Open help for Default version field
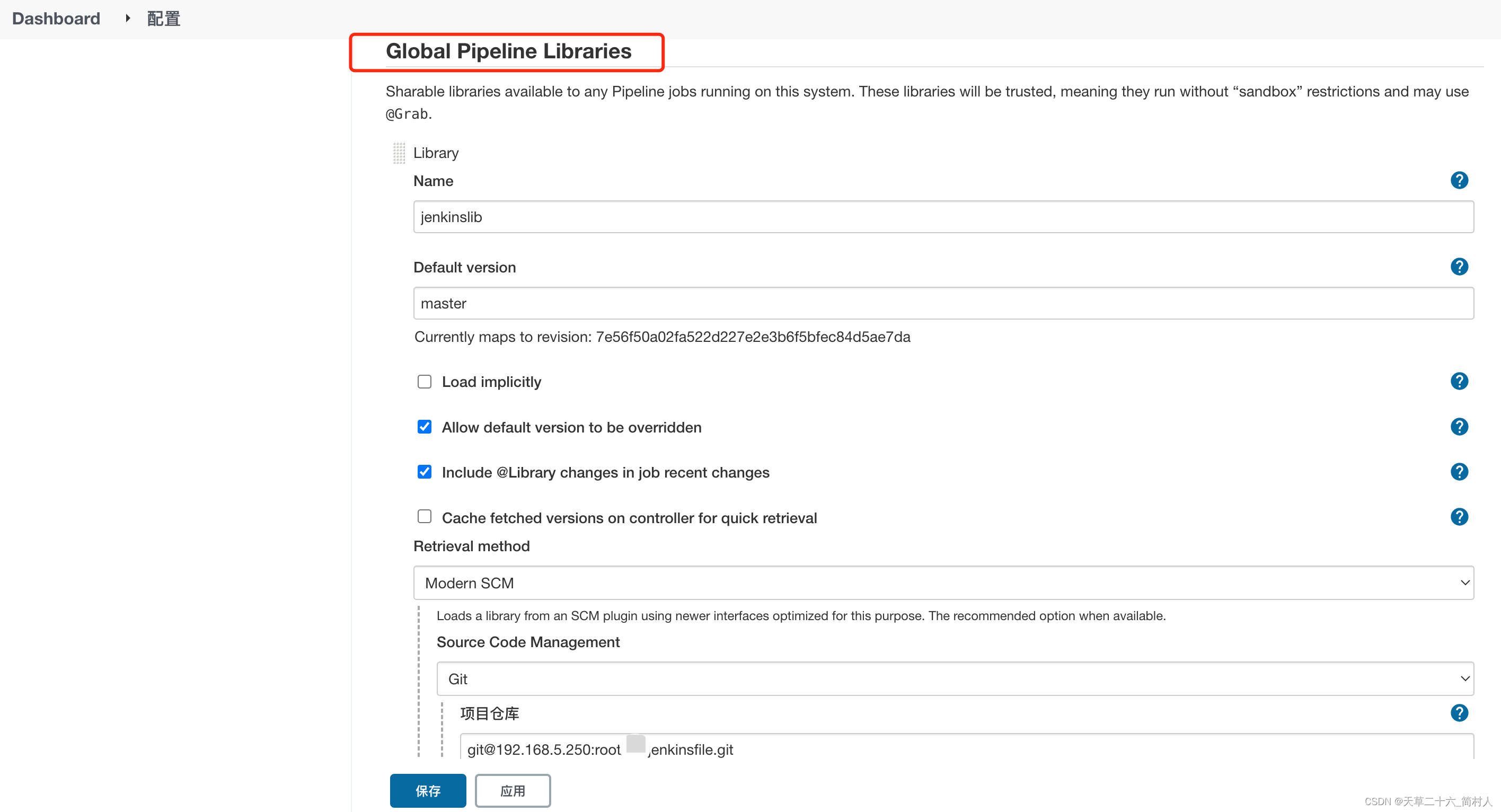 1459,267
